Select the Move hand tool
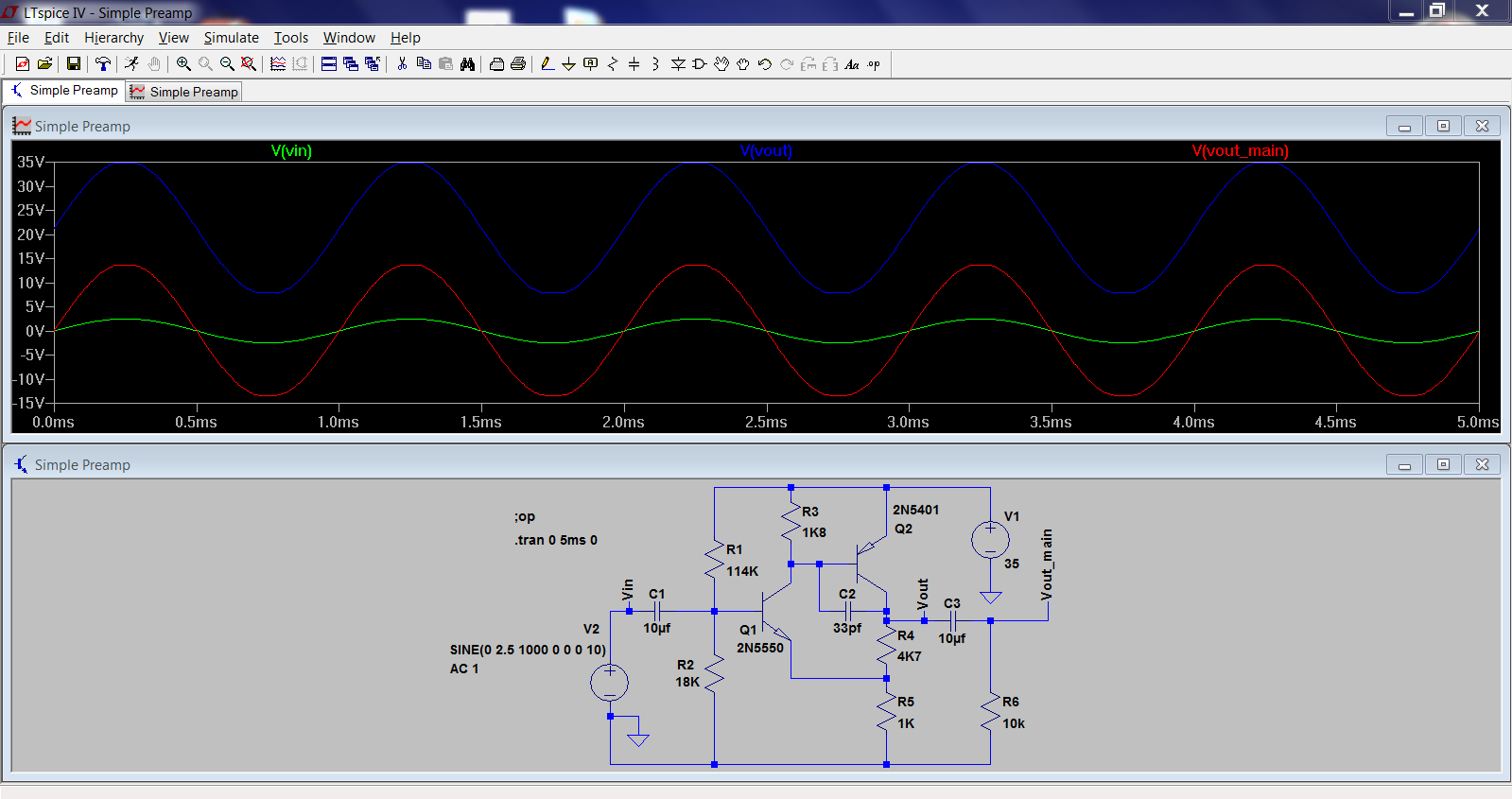1512x799 pixels. 721,63
